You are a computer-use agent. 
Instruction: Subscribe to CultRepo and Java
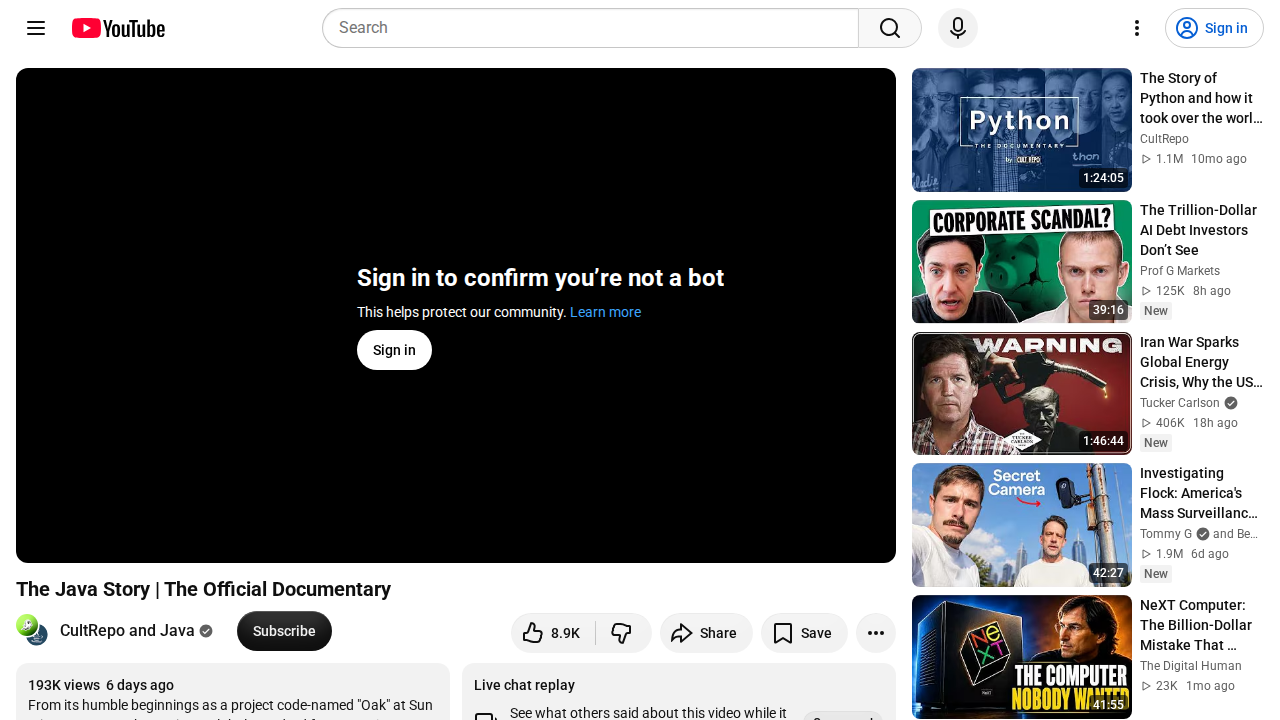(x=284, y=631)
